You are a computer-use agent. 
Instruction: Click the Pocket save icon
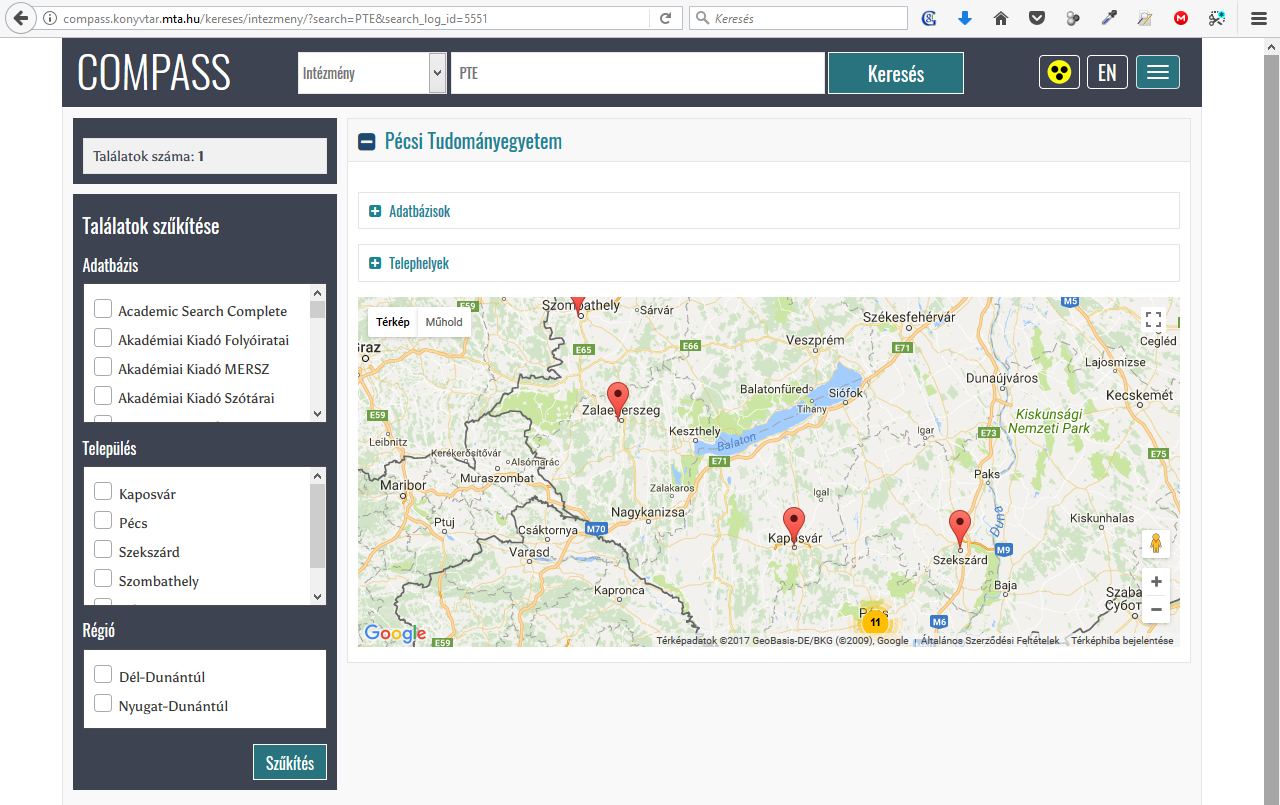pos(1037,18)
